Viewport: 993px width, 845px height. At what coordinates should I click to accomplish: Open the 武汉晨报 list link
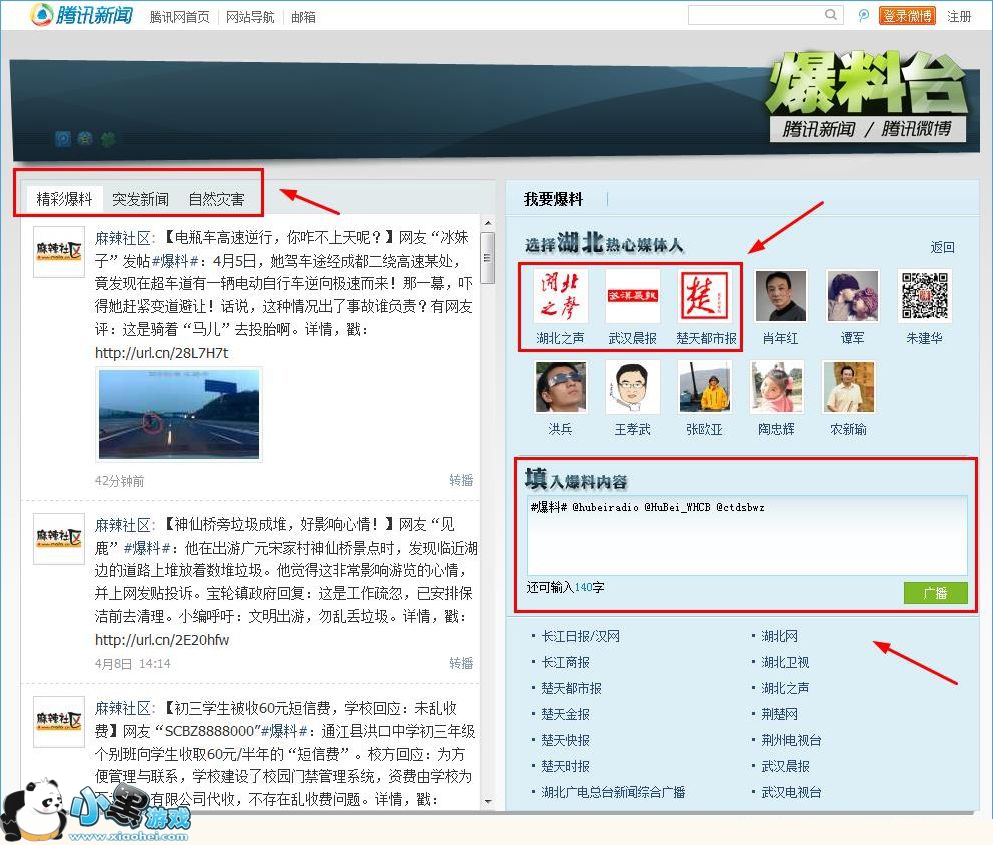(x=785, y=766)
